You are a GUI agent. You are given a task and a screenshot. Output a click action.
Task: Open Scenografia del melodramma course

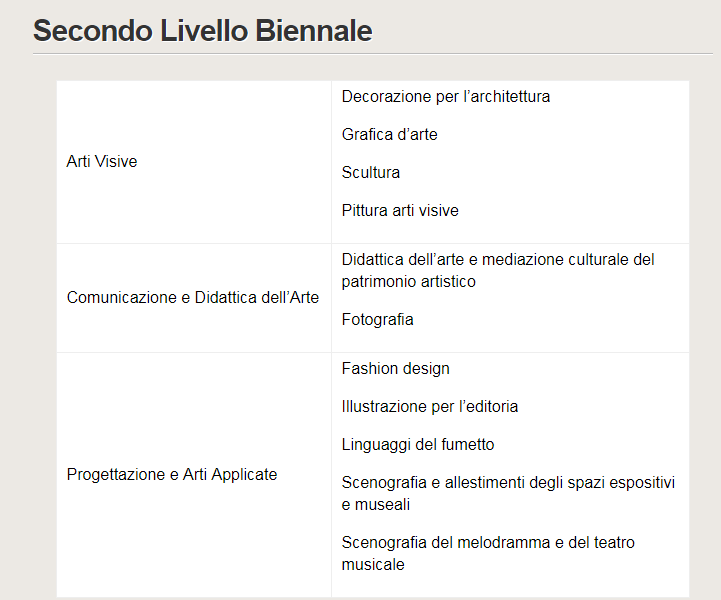tap(488, 543)
